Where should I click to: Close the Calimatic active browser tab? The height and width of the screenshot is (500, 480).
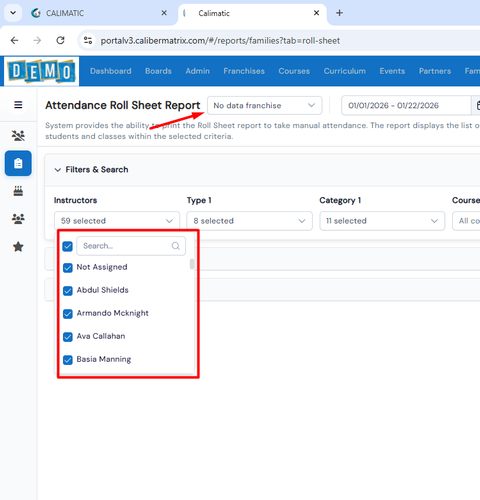tap(316, 13)
